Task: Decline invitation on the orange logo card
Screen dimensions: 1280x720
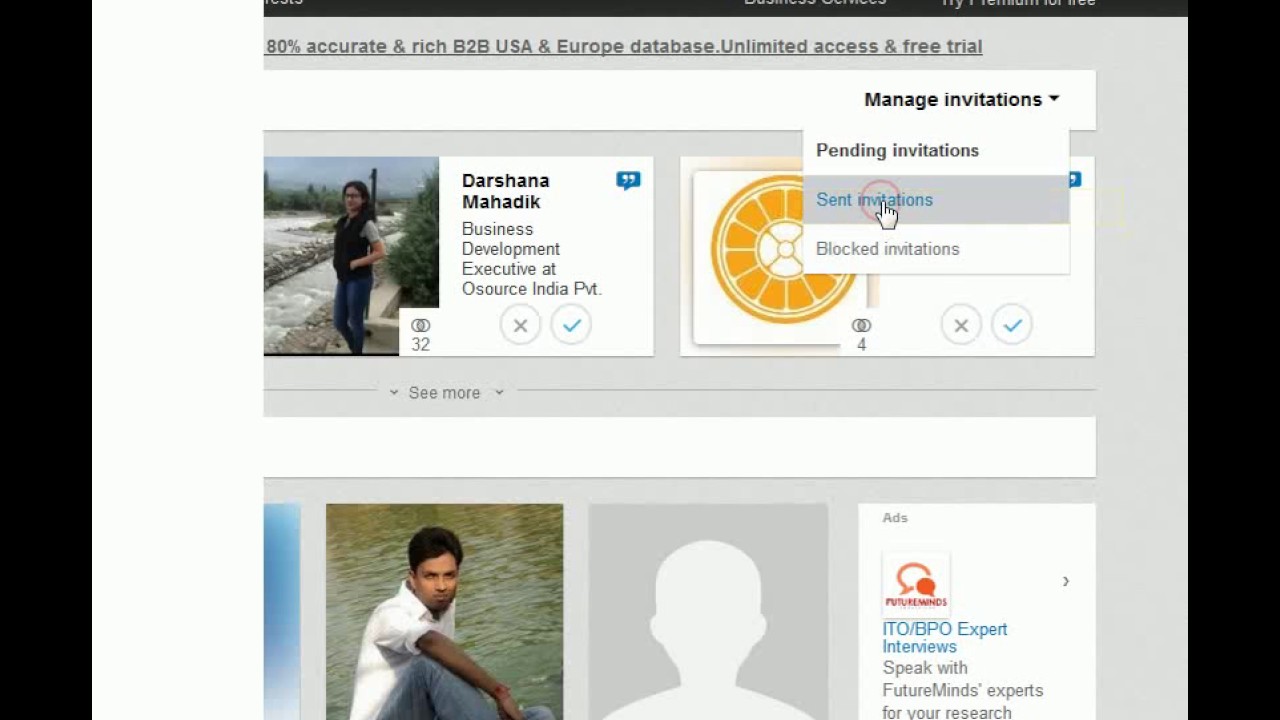Action: click(961, 325)
